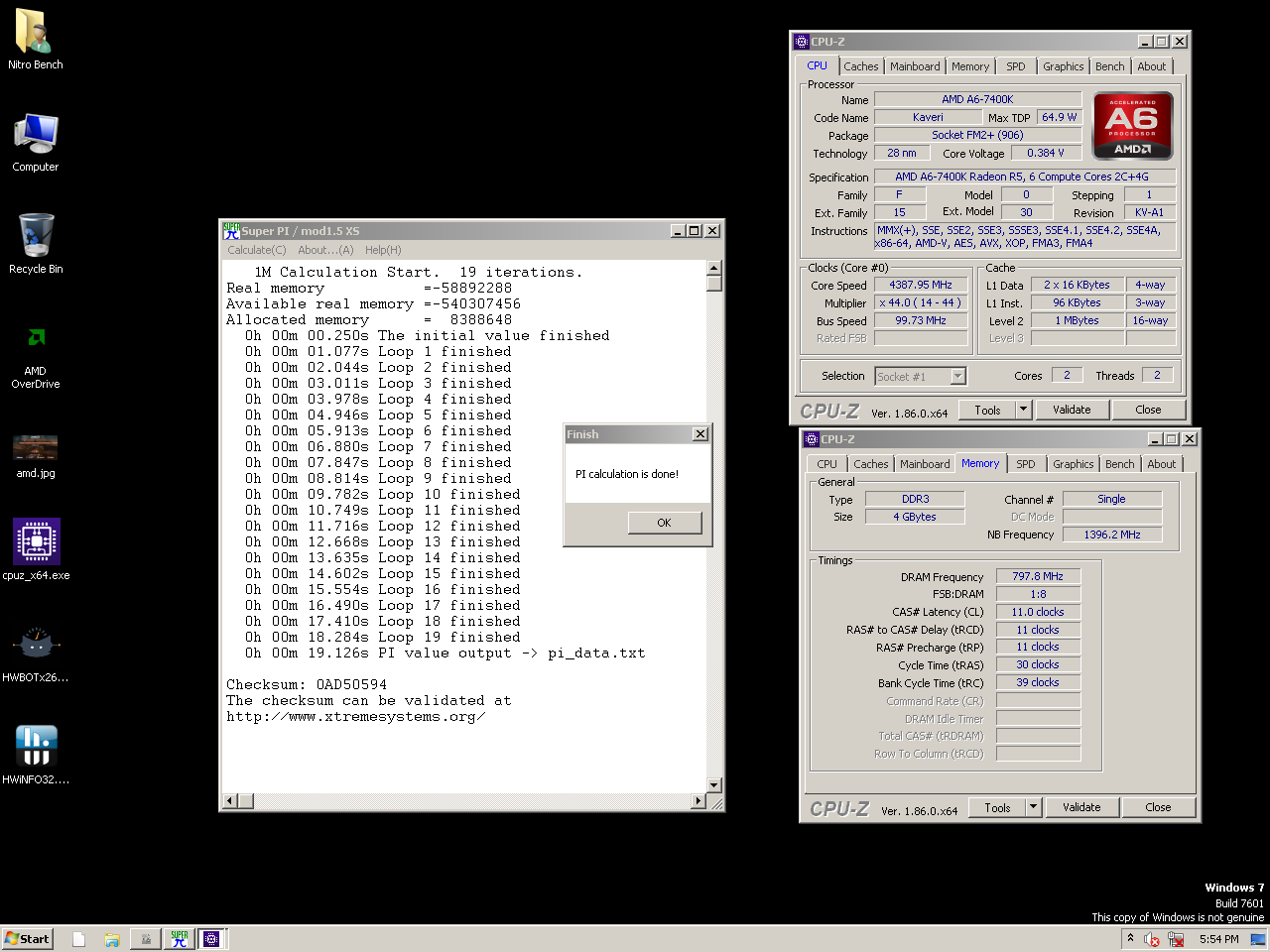Viewport: 1270px width, 952px height.
Task: Select Bench tab in top CPU-Z window
Action: tap(1110, 66)
